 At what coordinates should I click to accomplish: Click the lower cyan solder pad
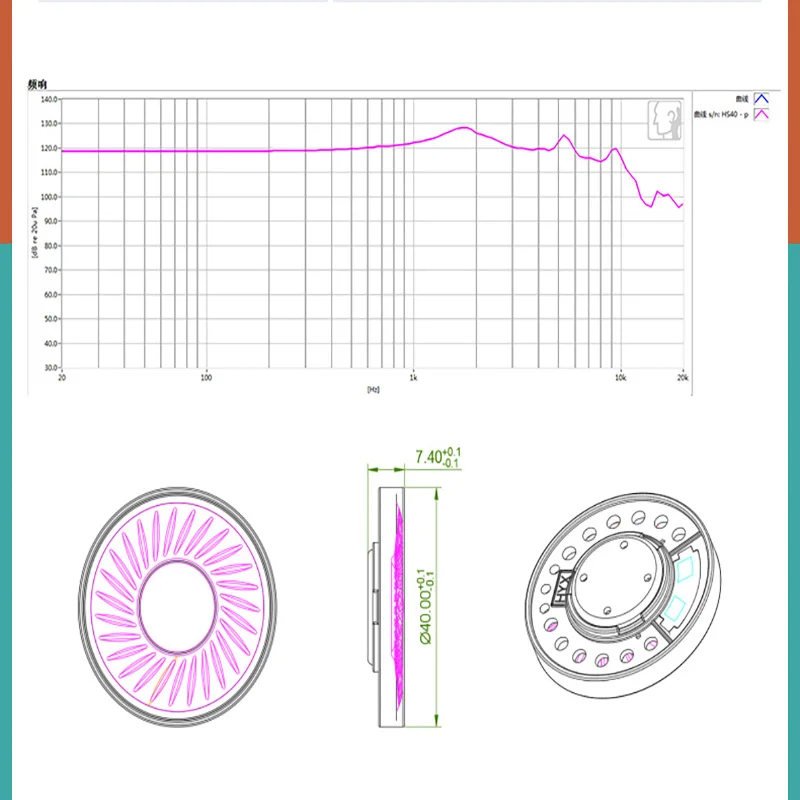coord(674,609)
